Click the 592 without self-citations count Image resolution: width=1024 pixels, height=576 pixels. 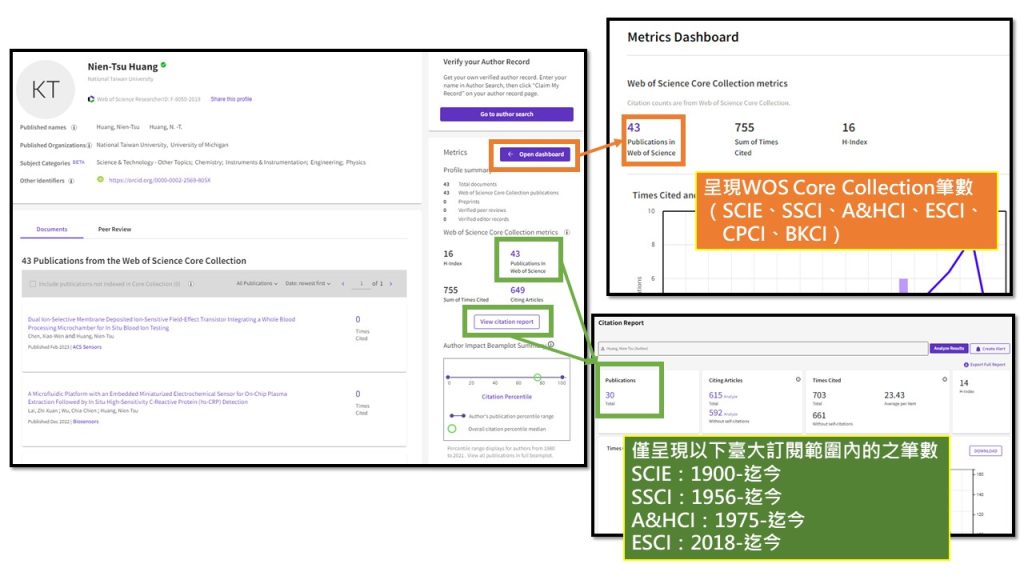[x=716, y=413]
